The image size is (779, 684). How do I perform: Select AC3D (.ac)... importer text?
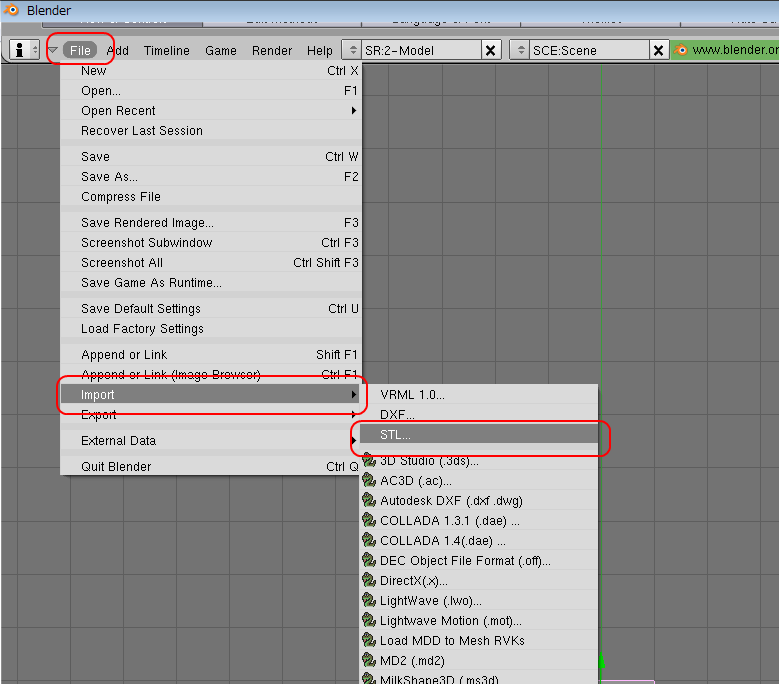(416, 481)
